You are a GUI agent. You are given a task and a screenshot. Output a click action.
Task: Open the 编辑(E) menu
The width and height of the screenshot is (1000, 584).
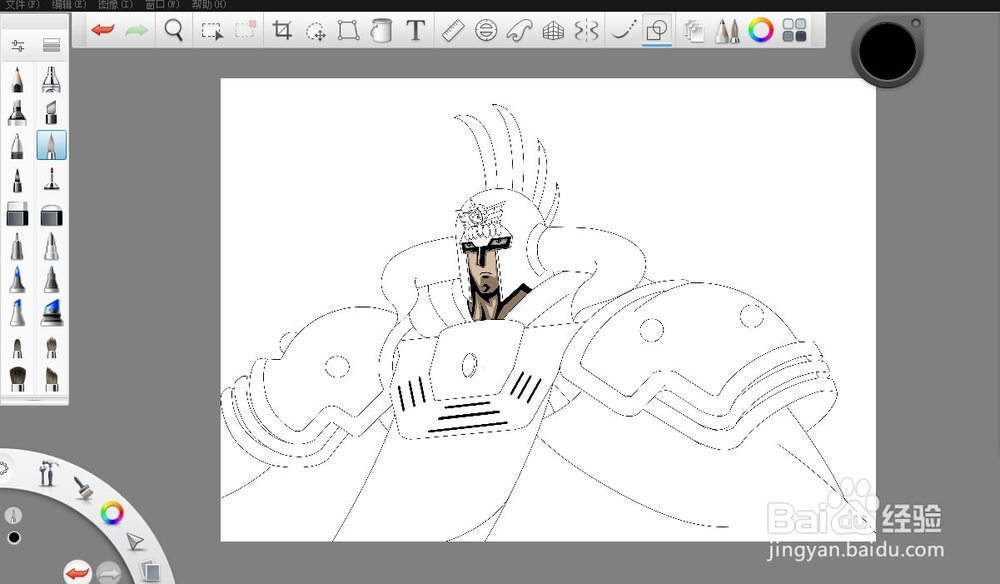point(69,4)
